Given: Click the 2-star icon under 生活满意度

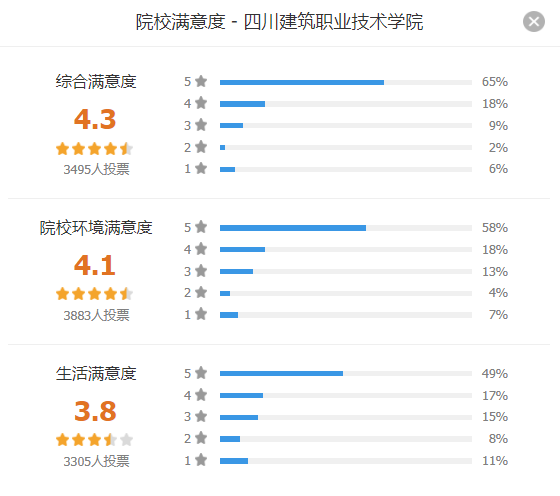Looking at the screenshot, I should pos(201,438).
